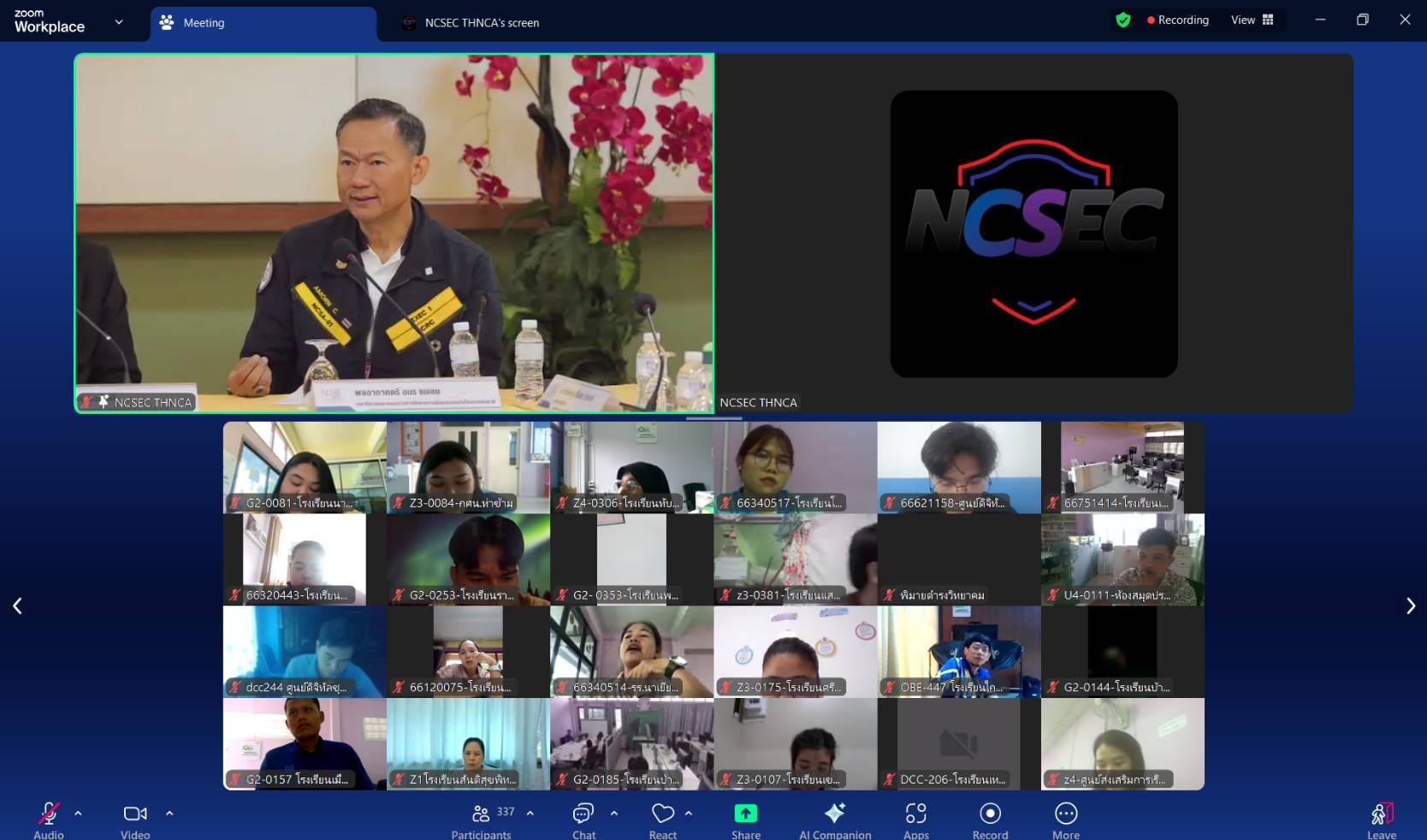
Task: Click the NCSEC THNCA label under logo
Action: 758,402
